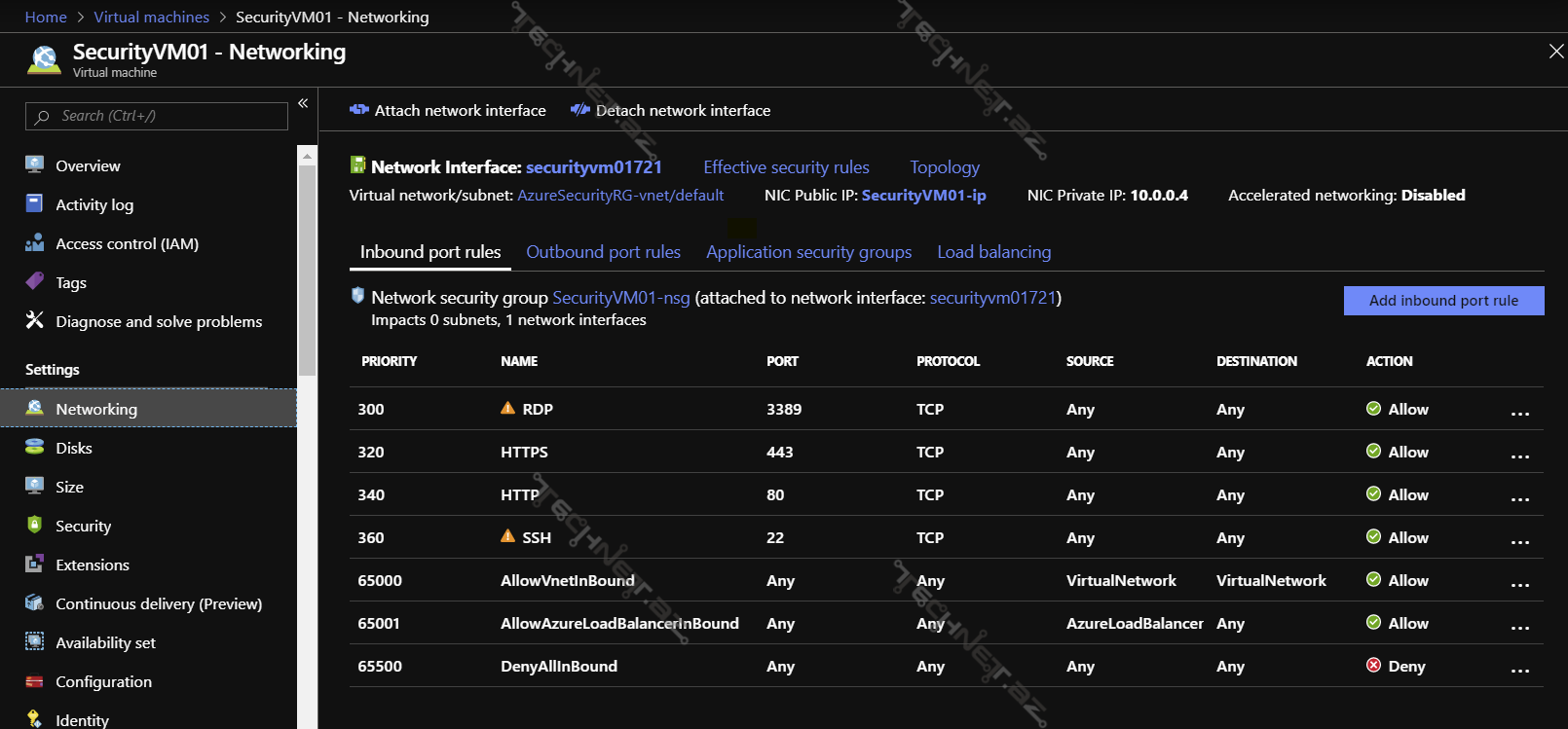The height and width of the screenshot is (729, 1568).
Task: Open the SecurityVM01-nsg link
Action: (620, 298)
